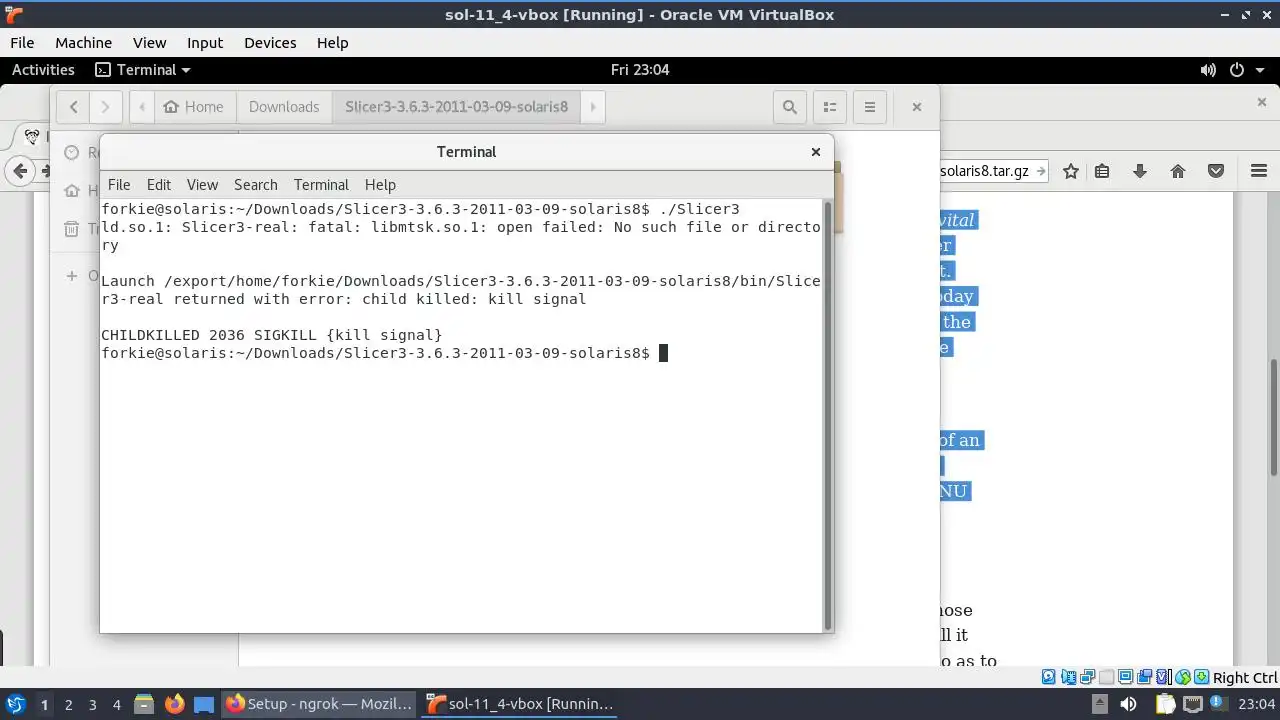Switch to sol-11_4-vbox taskbar window

(520, 704)
